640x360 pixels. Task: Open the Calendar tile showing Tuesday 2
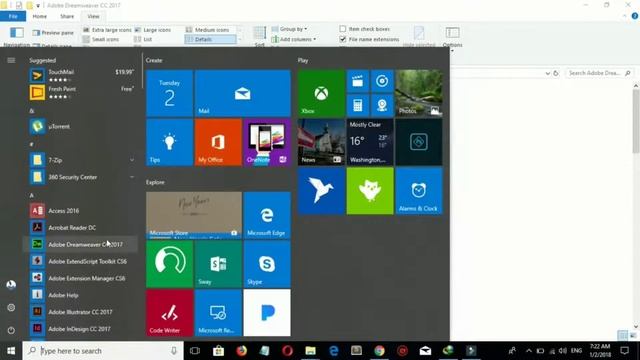tap(169, 93)
